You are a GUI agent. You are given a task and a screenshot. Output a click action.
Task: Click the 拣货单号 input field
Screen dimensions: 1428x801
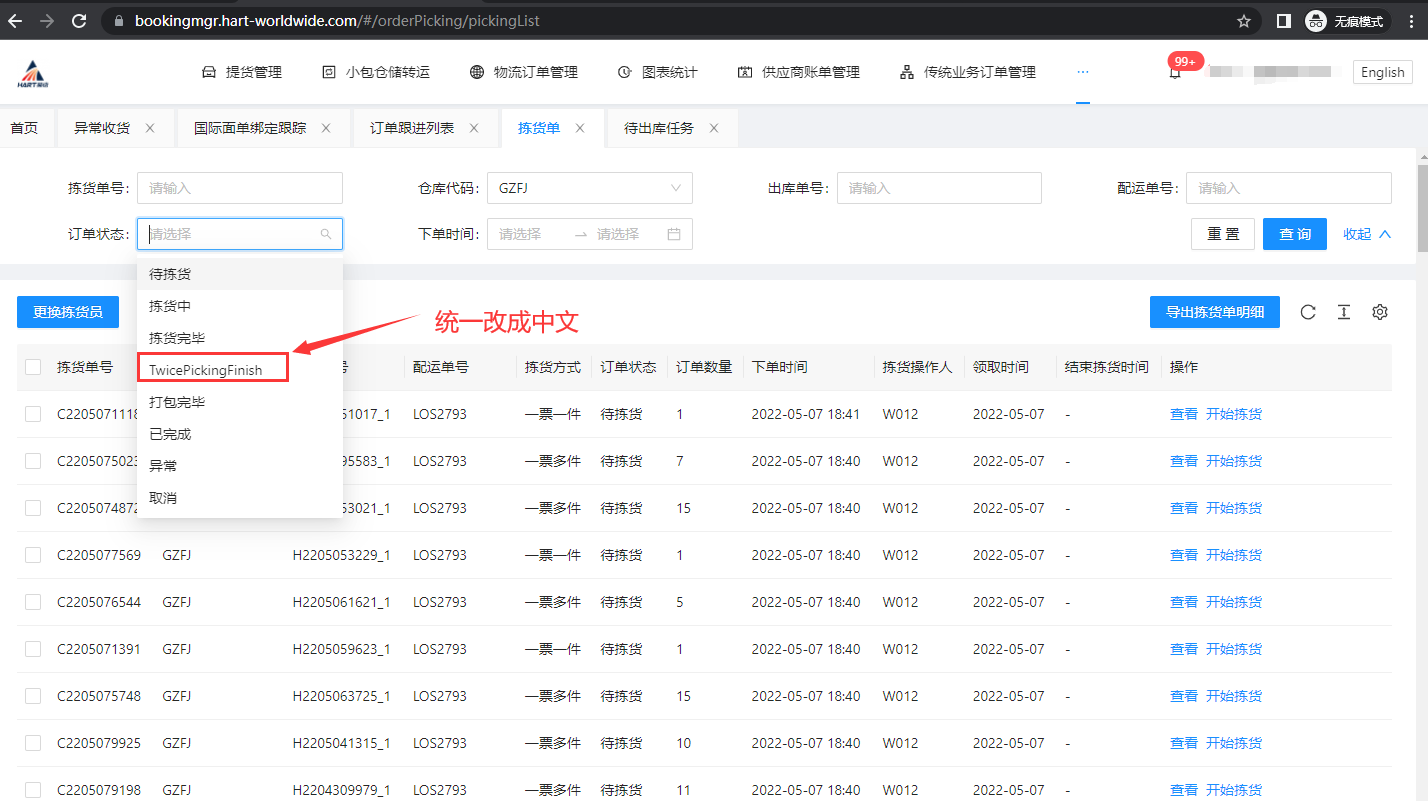point(240,188)
